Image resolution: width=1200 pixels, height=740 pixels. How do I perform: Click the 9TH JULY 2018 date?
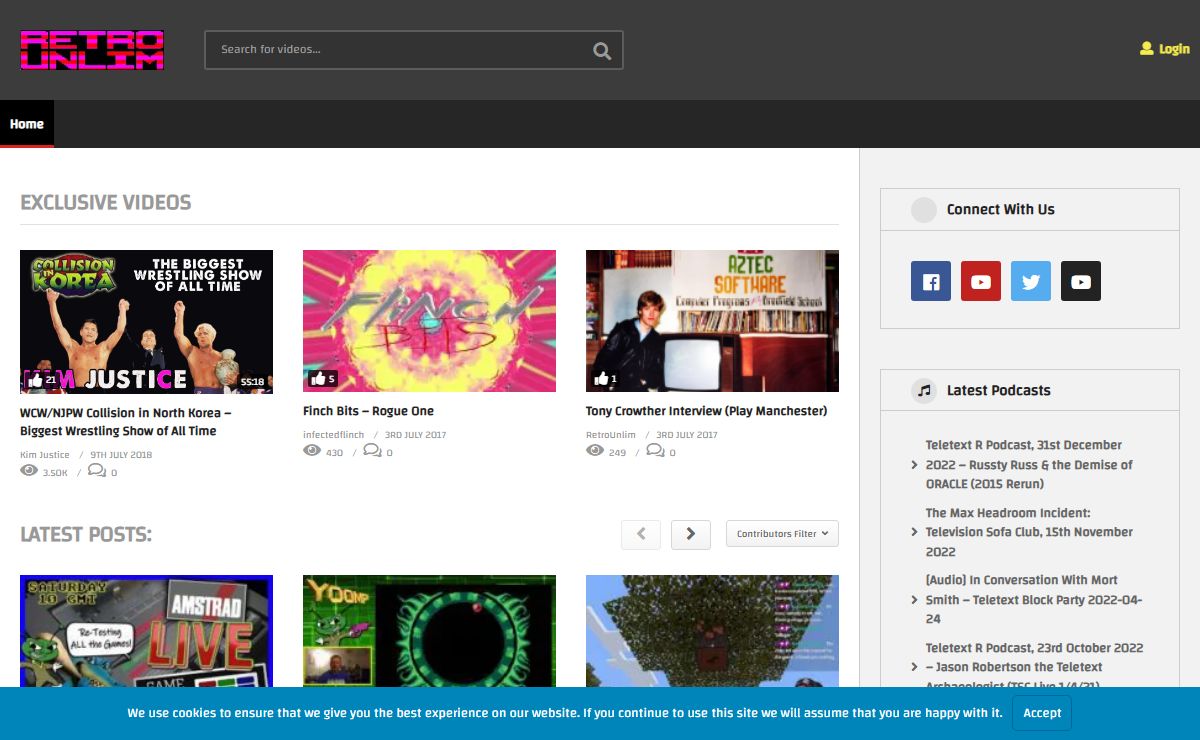121,455
